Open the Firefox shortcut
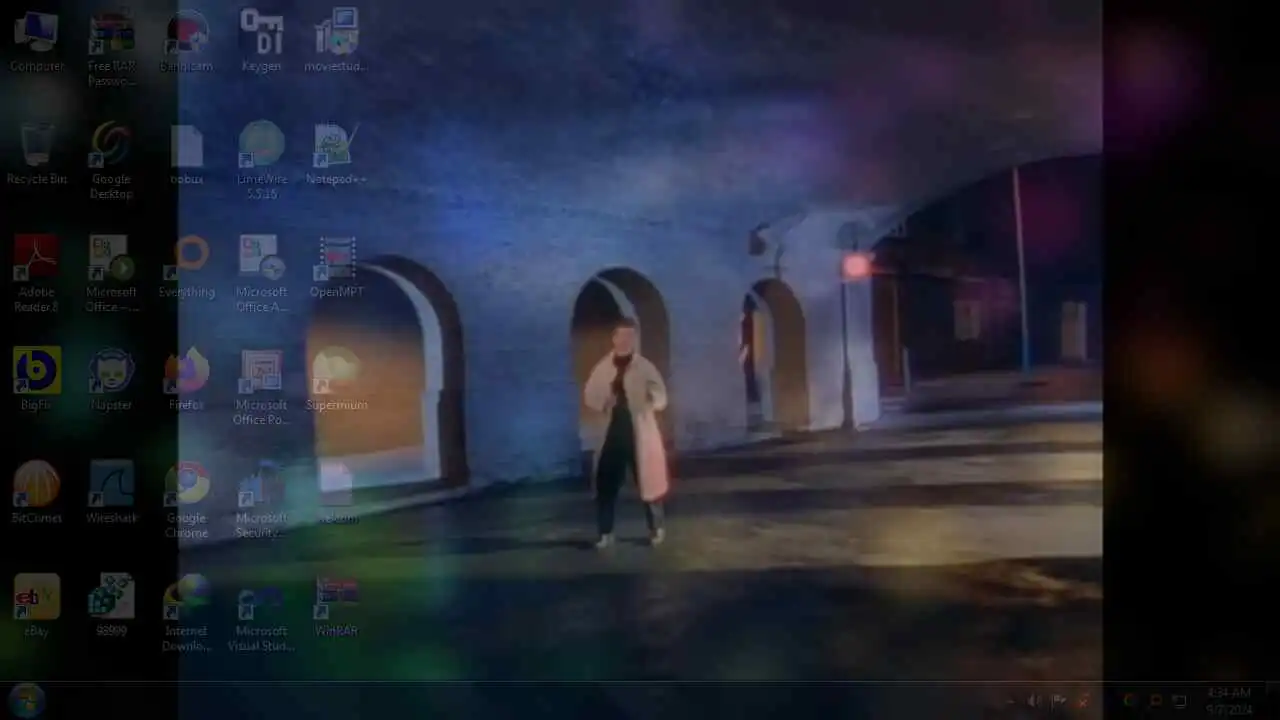 [187, 381]
